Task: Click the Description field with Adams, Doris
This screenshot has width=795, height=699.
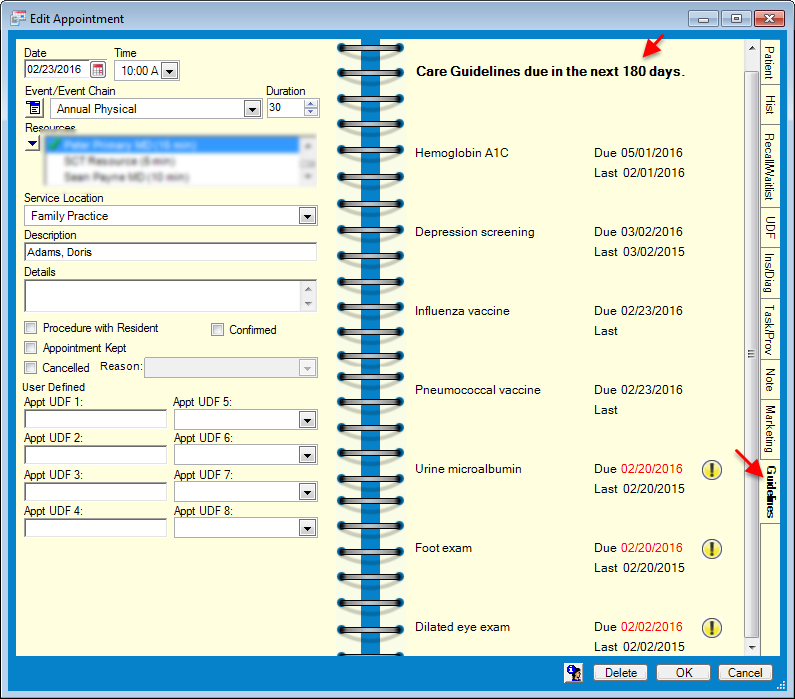Action: [x=170, y=252]
